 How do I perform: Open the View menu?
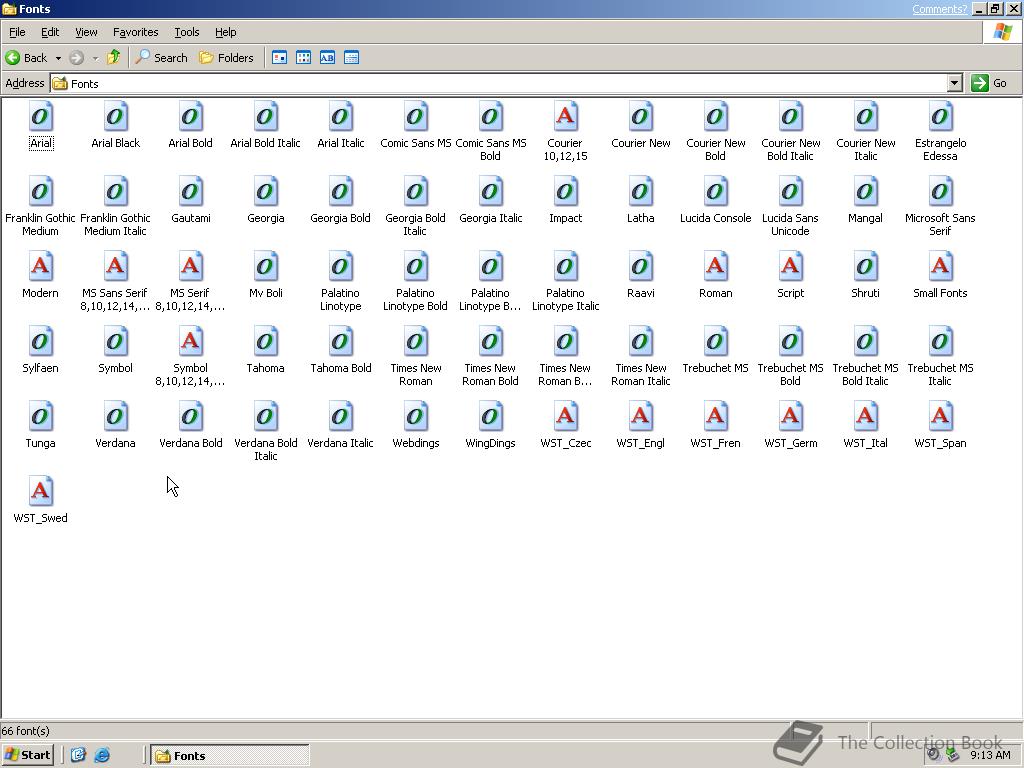[x=86, y=32]
